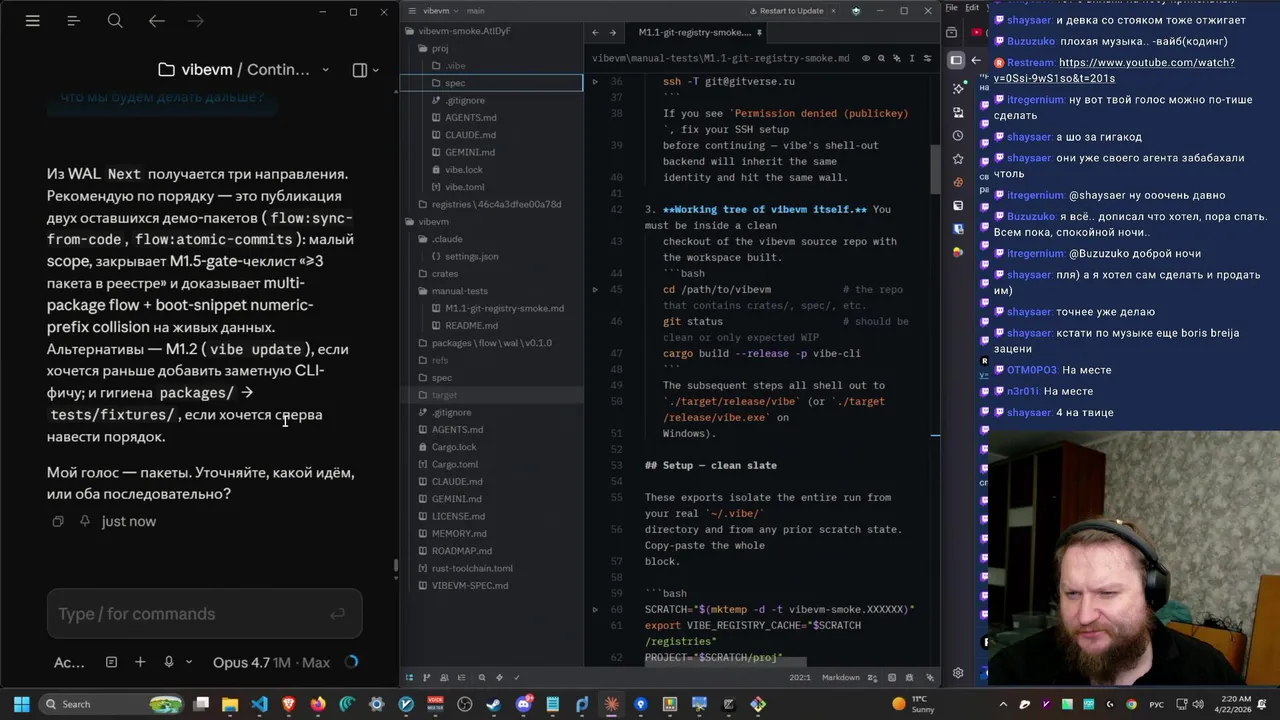Expand layout options chevron next to panel icon
The image size is (1280, 720).
[376, 70]
